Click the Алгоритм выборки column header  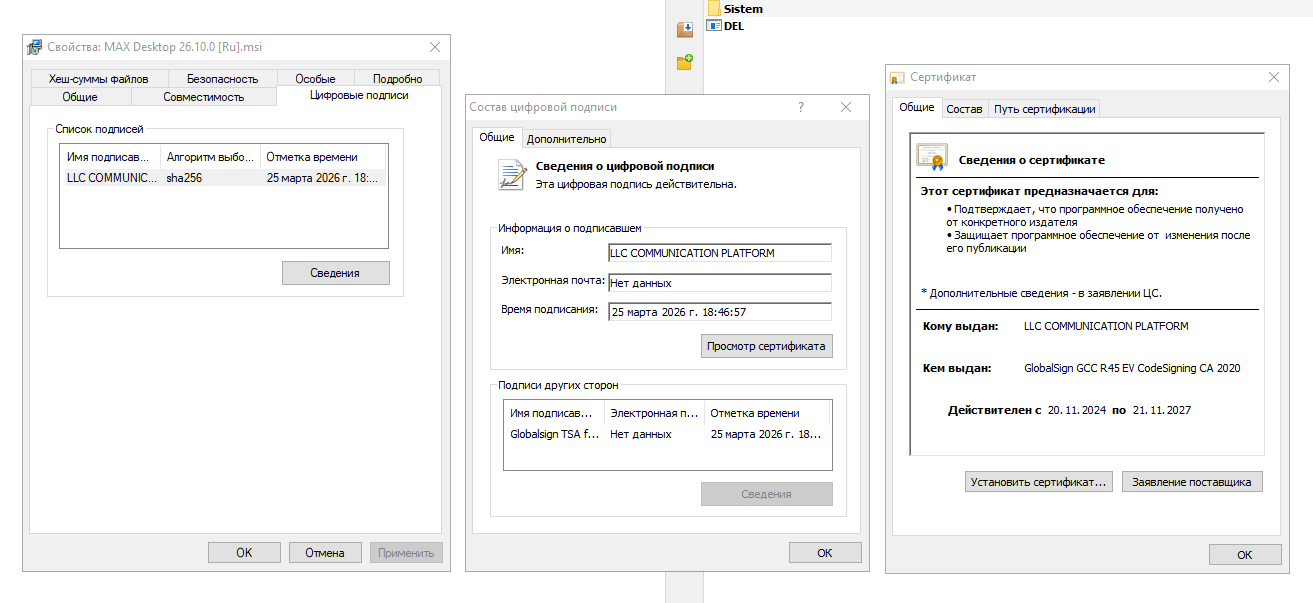(211, 157)
